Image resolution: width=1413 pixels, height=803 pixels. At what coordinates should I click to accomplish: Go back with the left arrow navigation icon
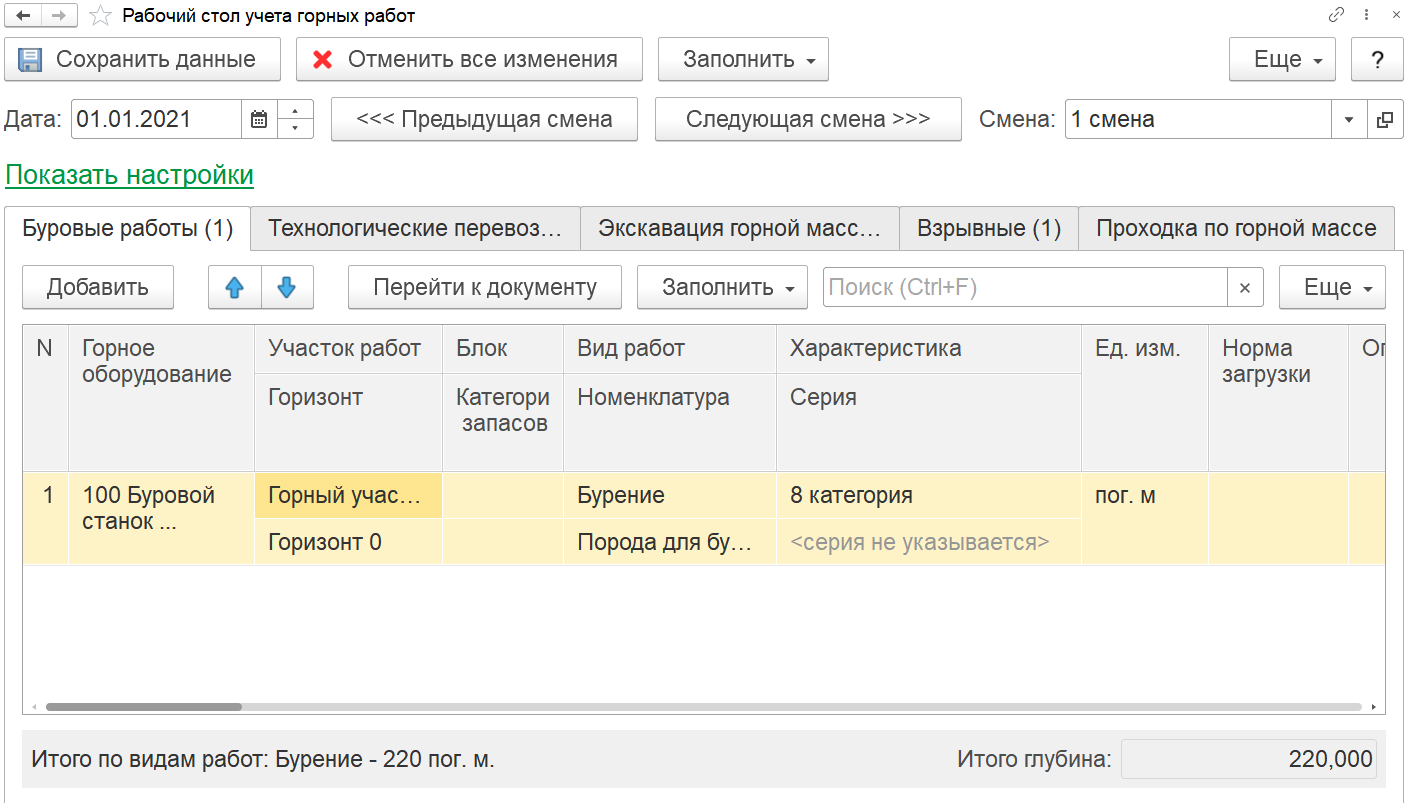click(23, 16)
